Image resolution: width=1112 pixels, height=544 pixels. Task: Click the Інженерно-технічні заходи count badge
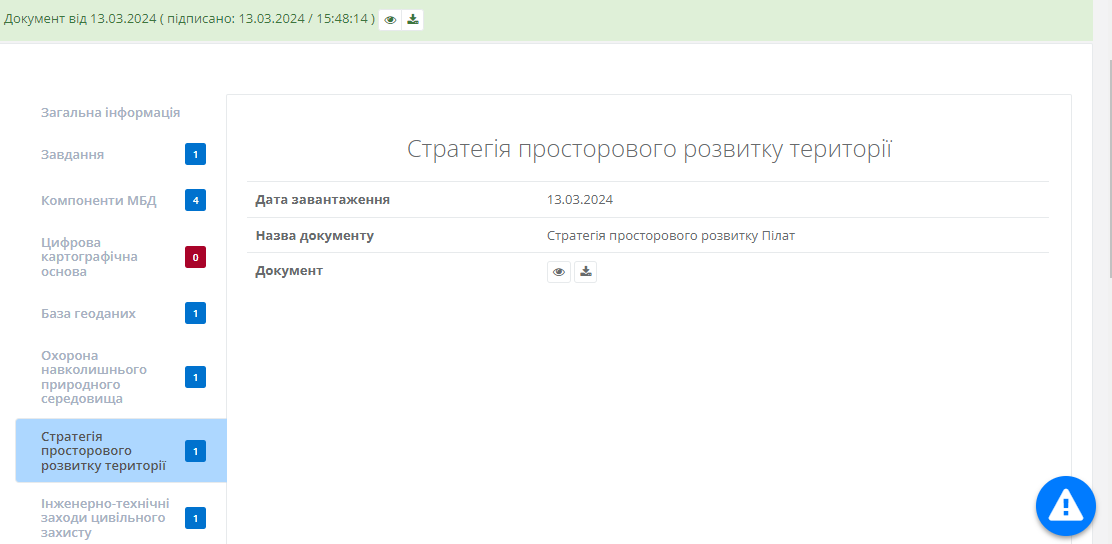coord(196,518)
